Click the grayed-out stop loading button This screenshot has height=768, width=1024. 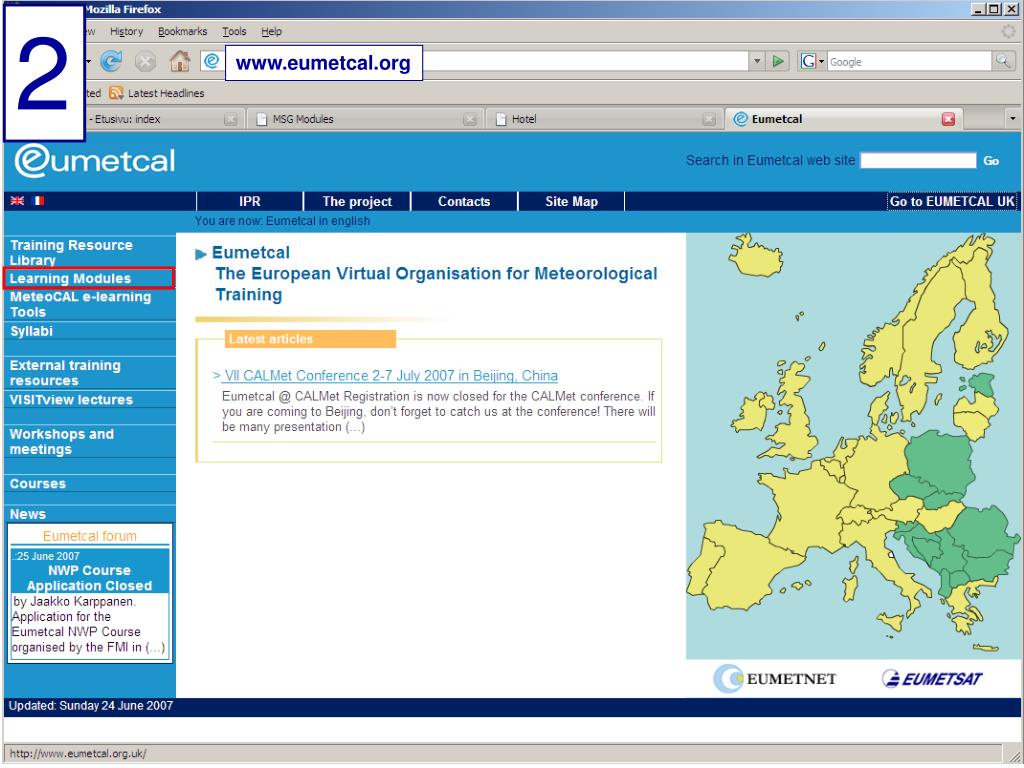pos(145,61)
